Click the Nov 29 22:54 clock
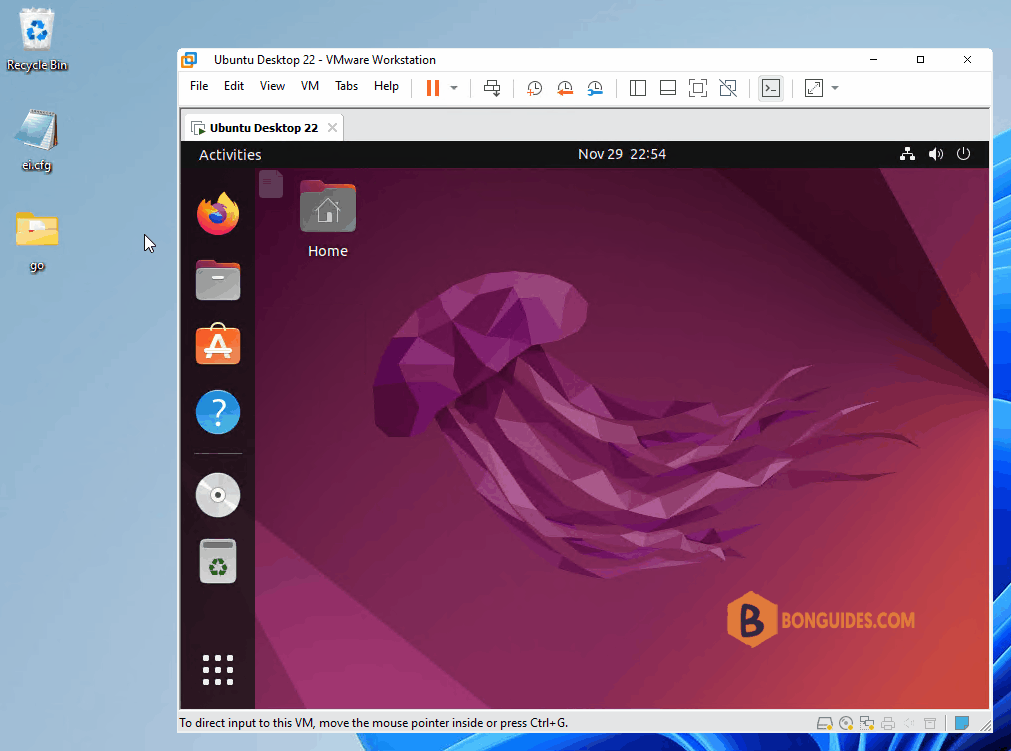 [622, 154]
